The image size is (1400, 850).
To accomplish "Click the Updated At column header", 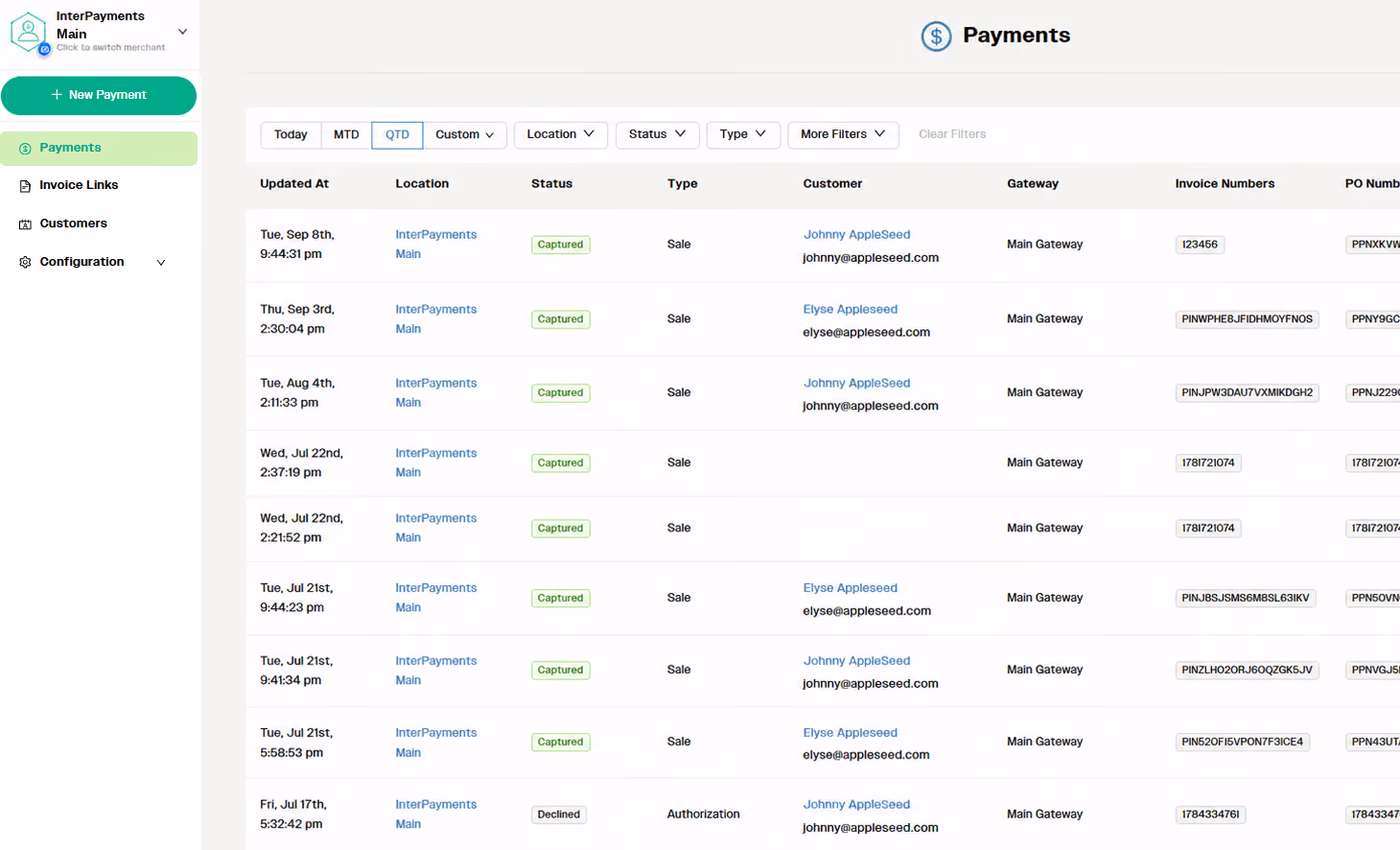I will click(x=294, y=184).
